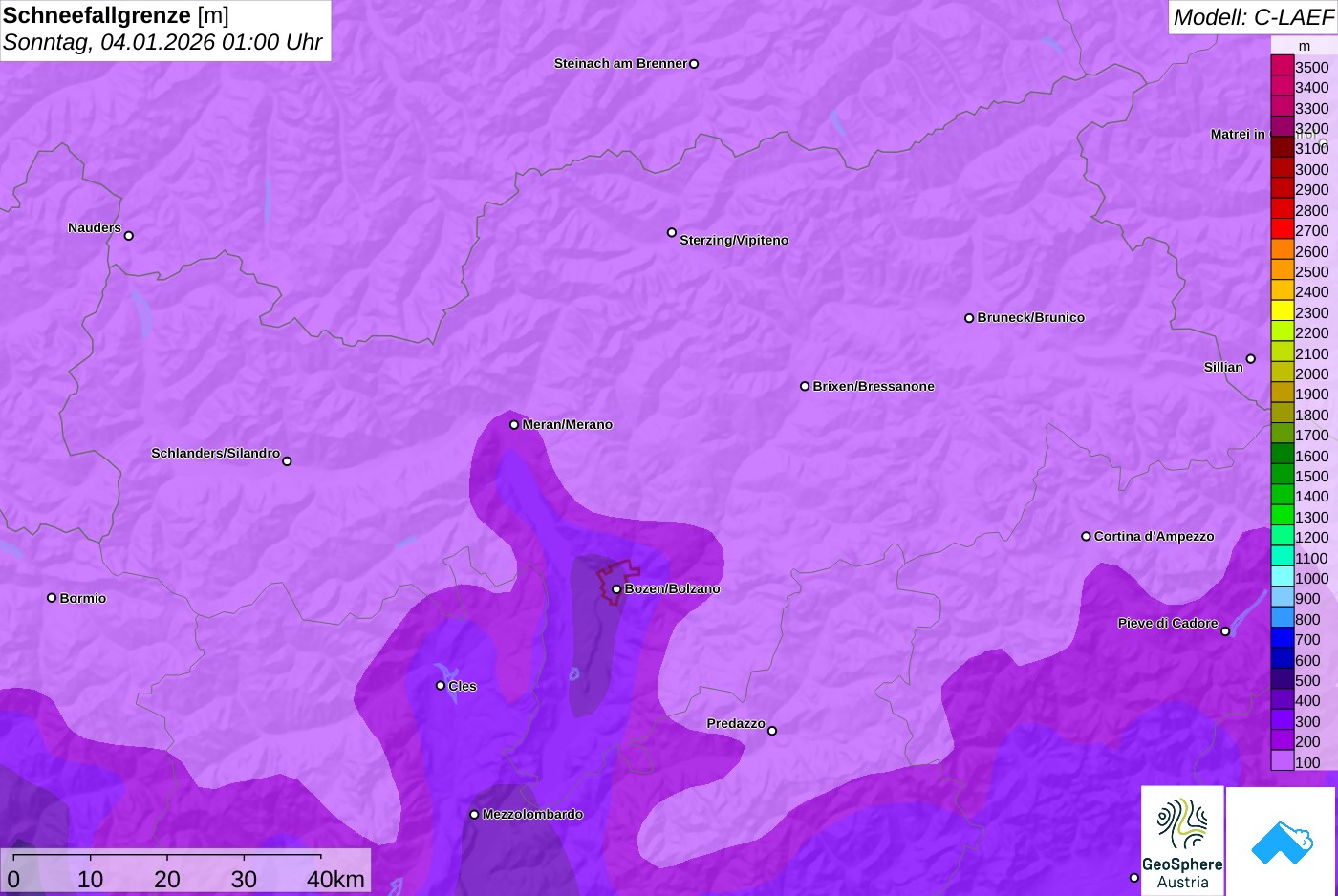Click the Matrei in label
Viewport: 1338px width, 896px height.
[1238, 135]
